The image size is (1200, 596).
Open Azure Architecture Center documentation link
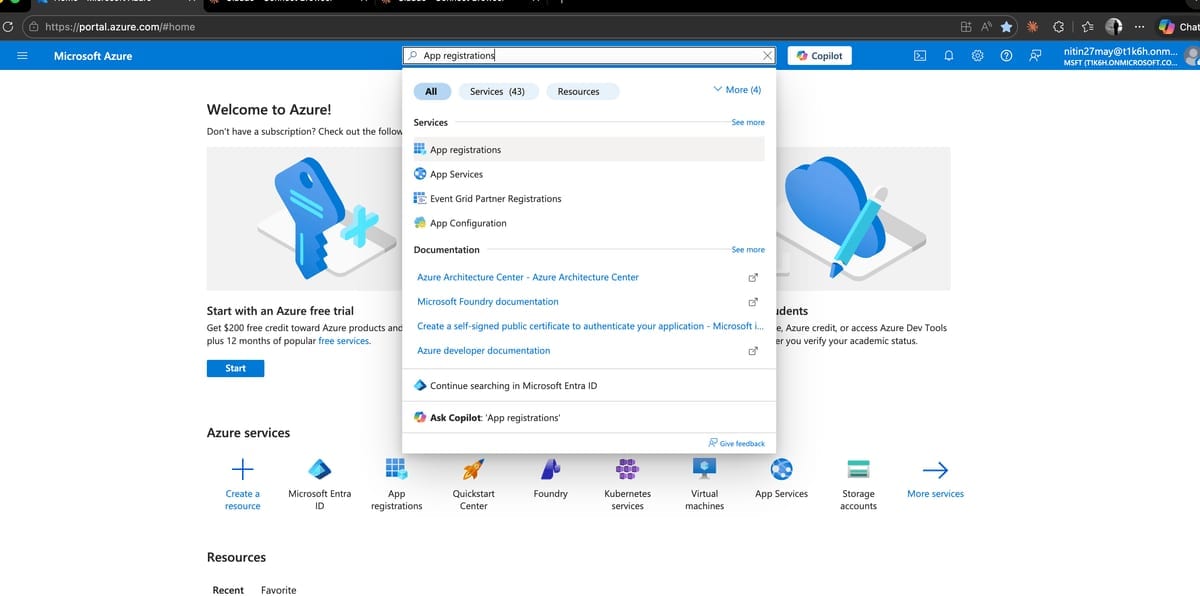pos(527,277)
